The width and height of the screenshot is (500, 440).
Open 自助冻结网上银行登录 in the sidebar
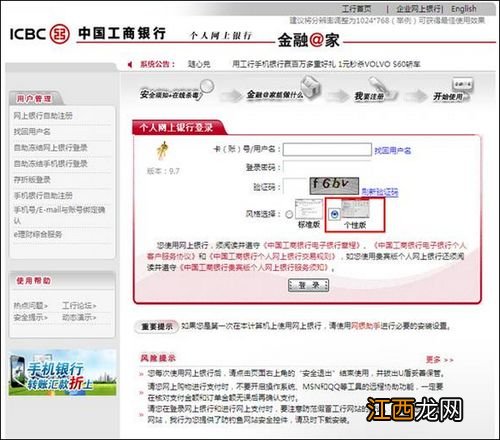coord(50,148)
